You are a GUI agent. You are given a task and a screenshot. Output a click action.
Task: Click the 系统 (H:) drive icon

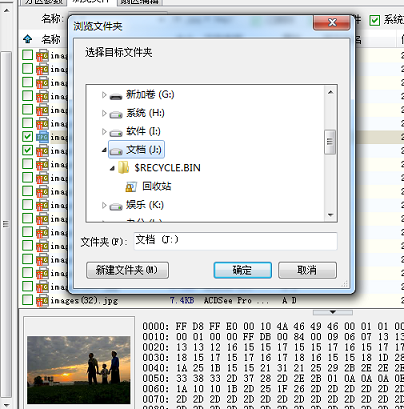coord(116,114)
